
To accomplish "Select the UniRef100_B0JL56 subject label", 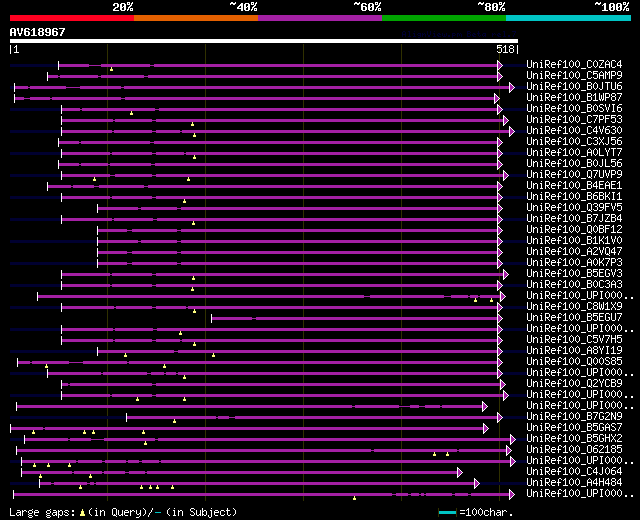I will (x=574, y=164).
